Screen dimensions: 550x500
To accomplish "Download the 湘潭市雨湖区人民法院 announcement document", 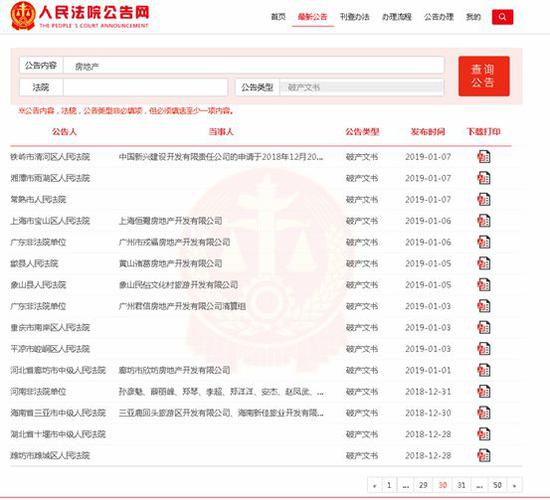I will click(x=484, y=178).
